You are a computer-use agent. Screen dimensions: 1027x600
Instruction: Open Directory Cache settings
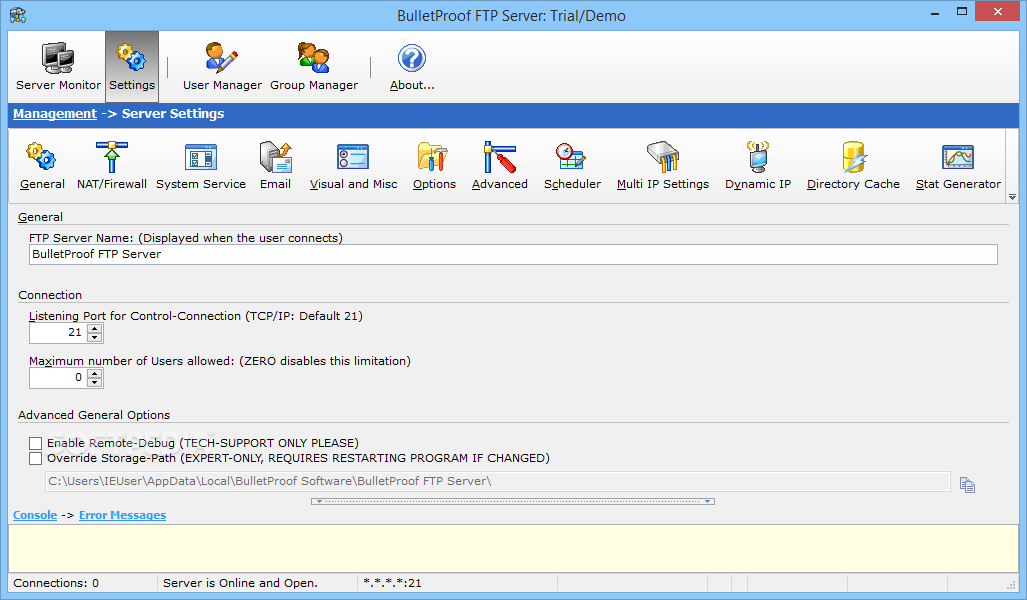pos(853,166)
